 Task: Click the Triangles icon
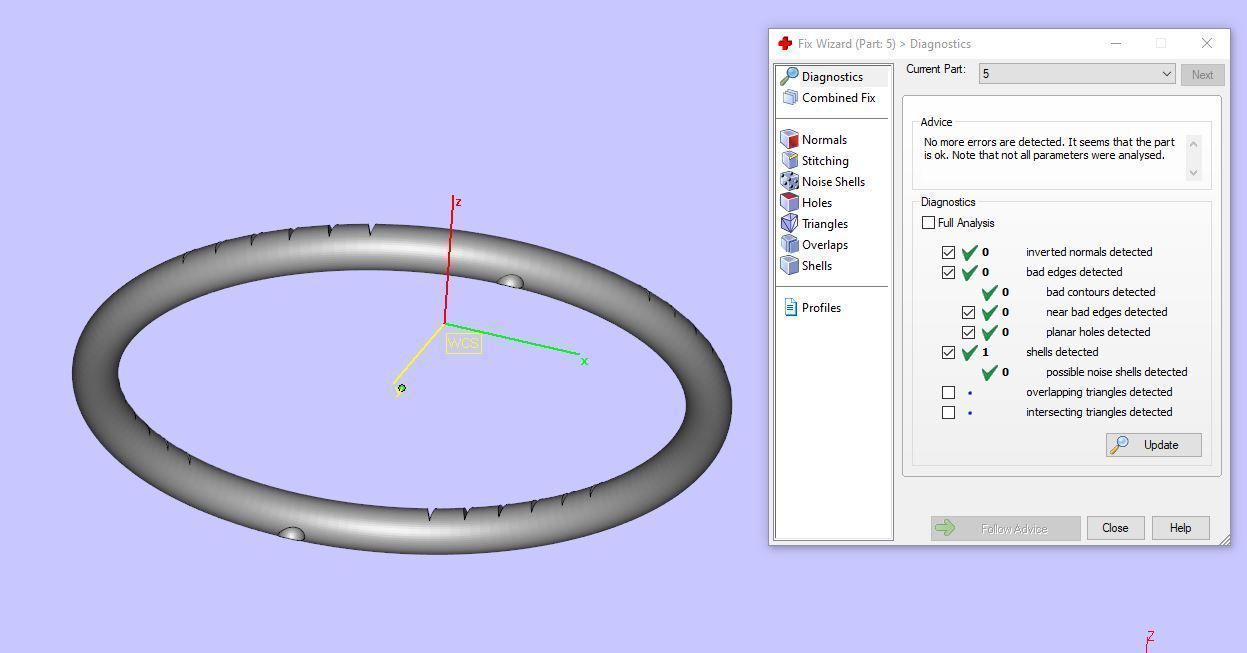coord(790,223)
